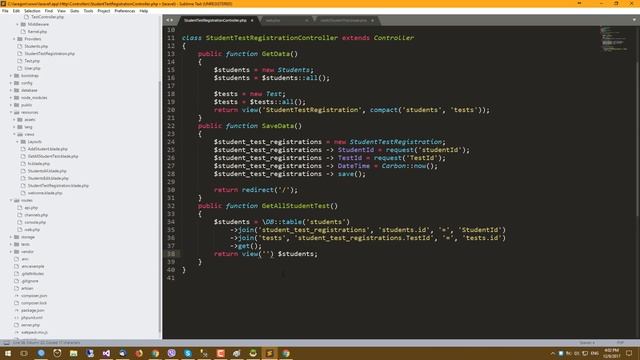This screenshot has height=360, width=640.
Task: Expand the storage folder
Action: tap(11, 237)
